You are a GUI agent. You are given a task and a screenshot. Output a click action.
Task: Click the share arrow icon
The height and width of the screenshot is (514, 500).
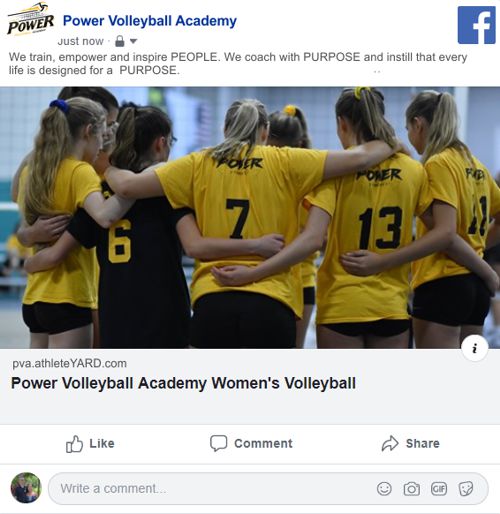(x=390, y=444)
